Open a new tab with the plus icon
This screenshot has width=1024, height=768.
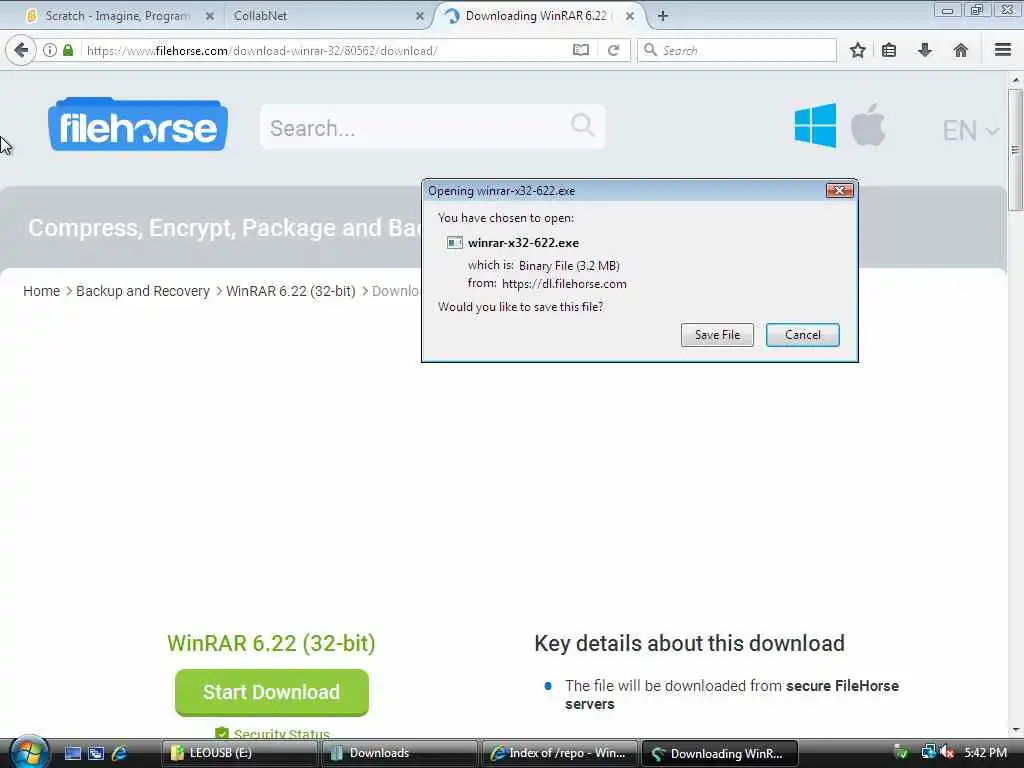point(663,16)
